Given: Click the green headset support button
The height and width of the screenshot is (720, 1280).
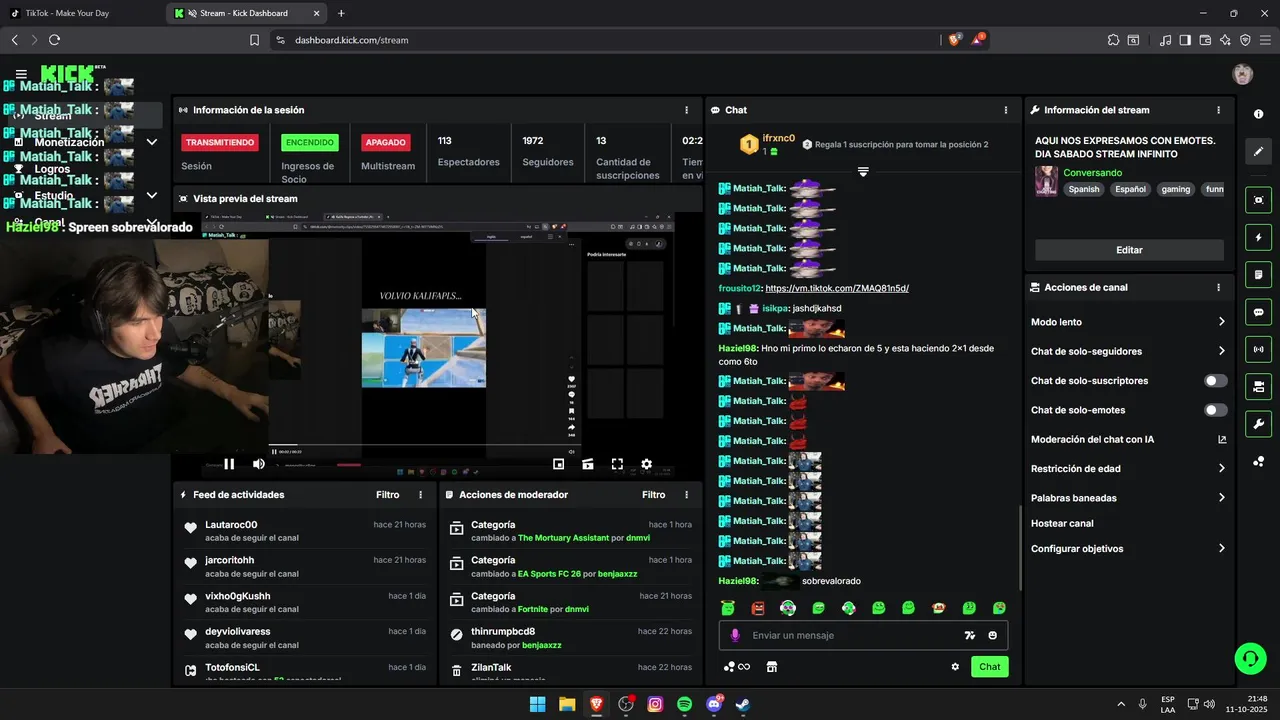Looking at the screenshot, I should (x=1250, y=658).
